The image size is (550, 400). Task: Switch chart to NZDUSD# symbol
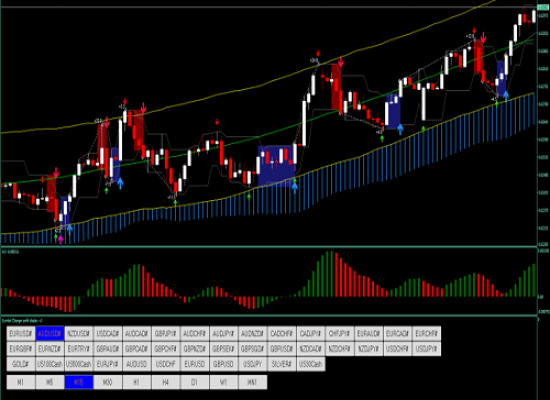pyautogui.click(x=79, y=333)
